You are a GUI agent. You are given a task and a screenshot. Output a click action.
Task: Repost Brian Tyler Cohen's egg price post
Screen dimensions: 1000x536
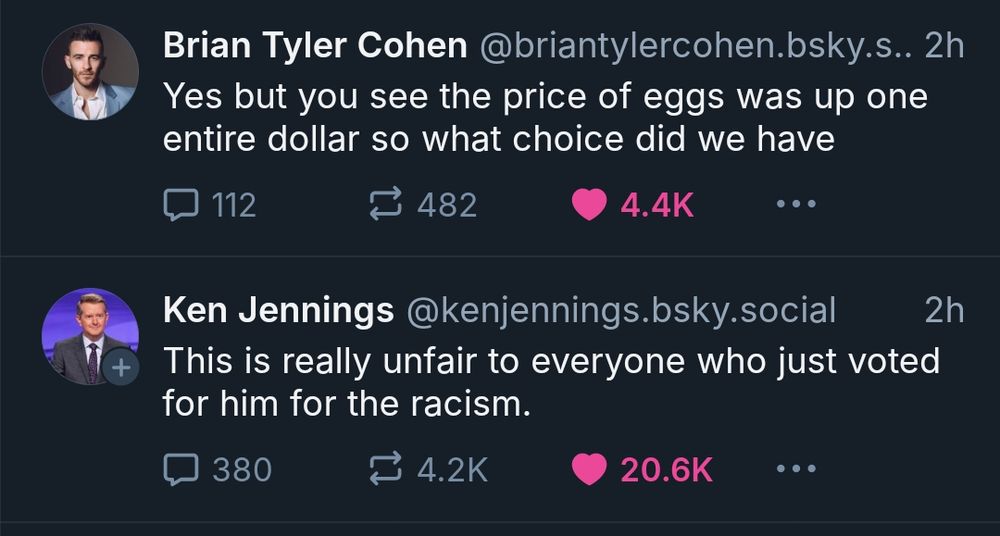(x=423, y=205)
